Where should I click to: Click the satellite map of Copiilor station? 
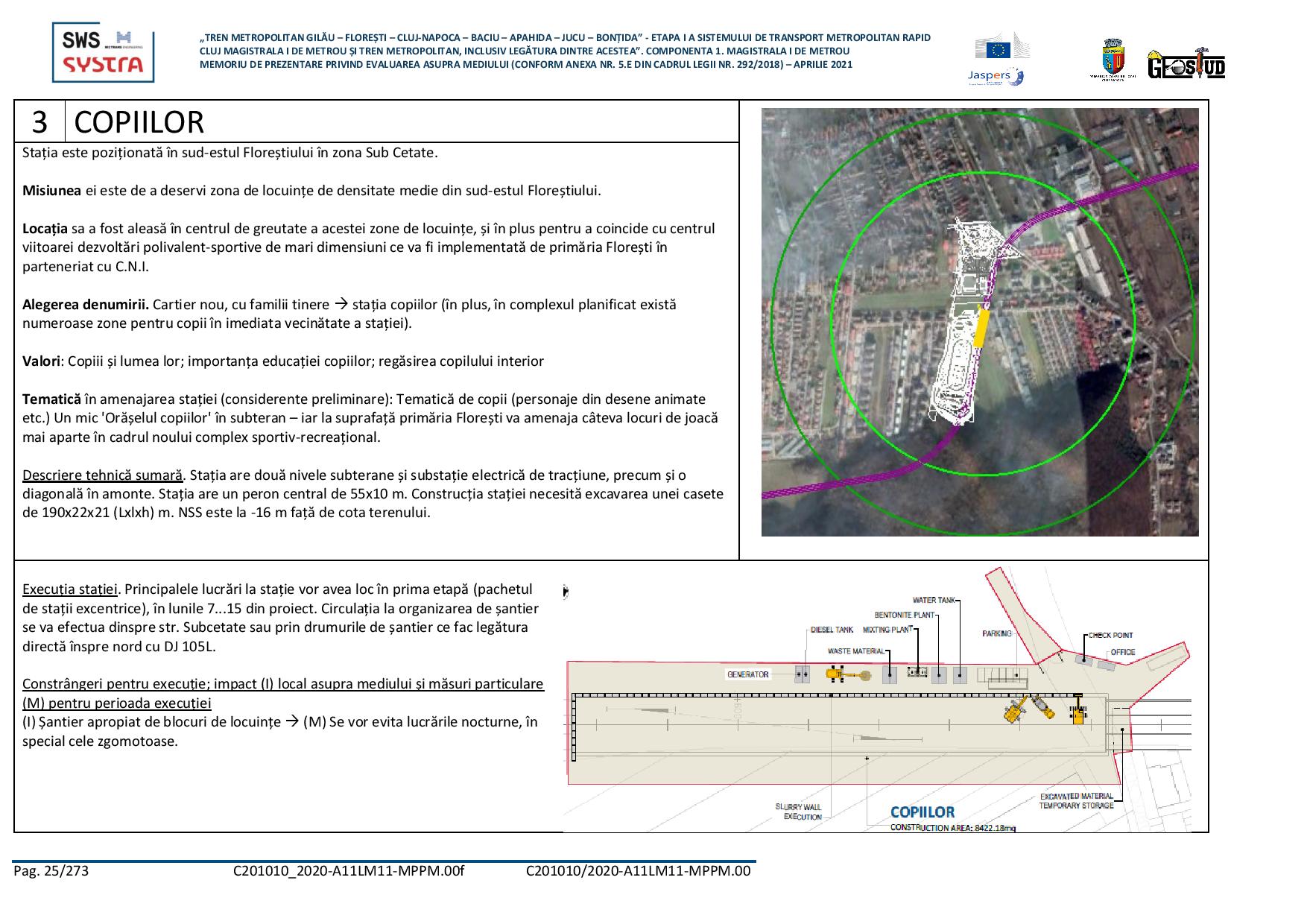tap(979, 322)
